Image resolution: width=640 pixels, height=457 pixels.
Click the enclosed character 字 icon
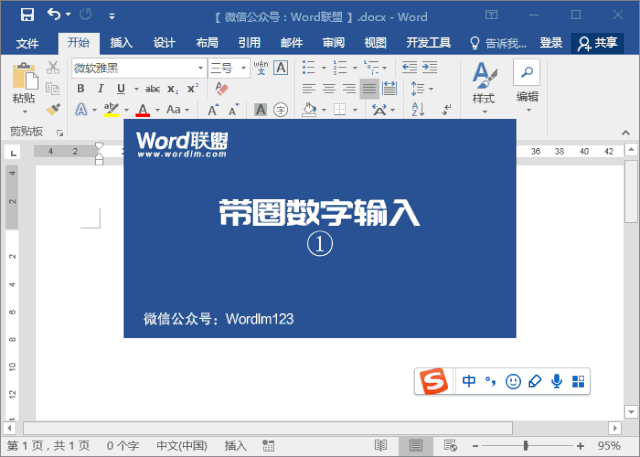click(280, 109)
